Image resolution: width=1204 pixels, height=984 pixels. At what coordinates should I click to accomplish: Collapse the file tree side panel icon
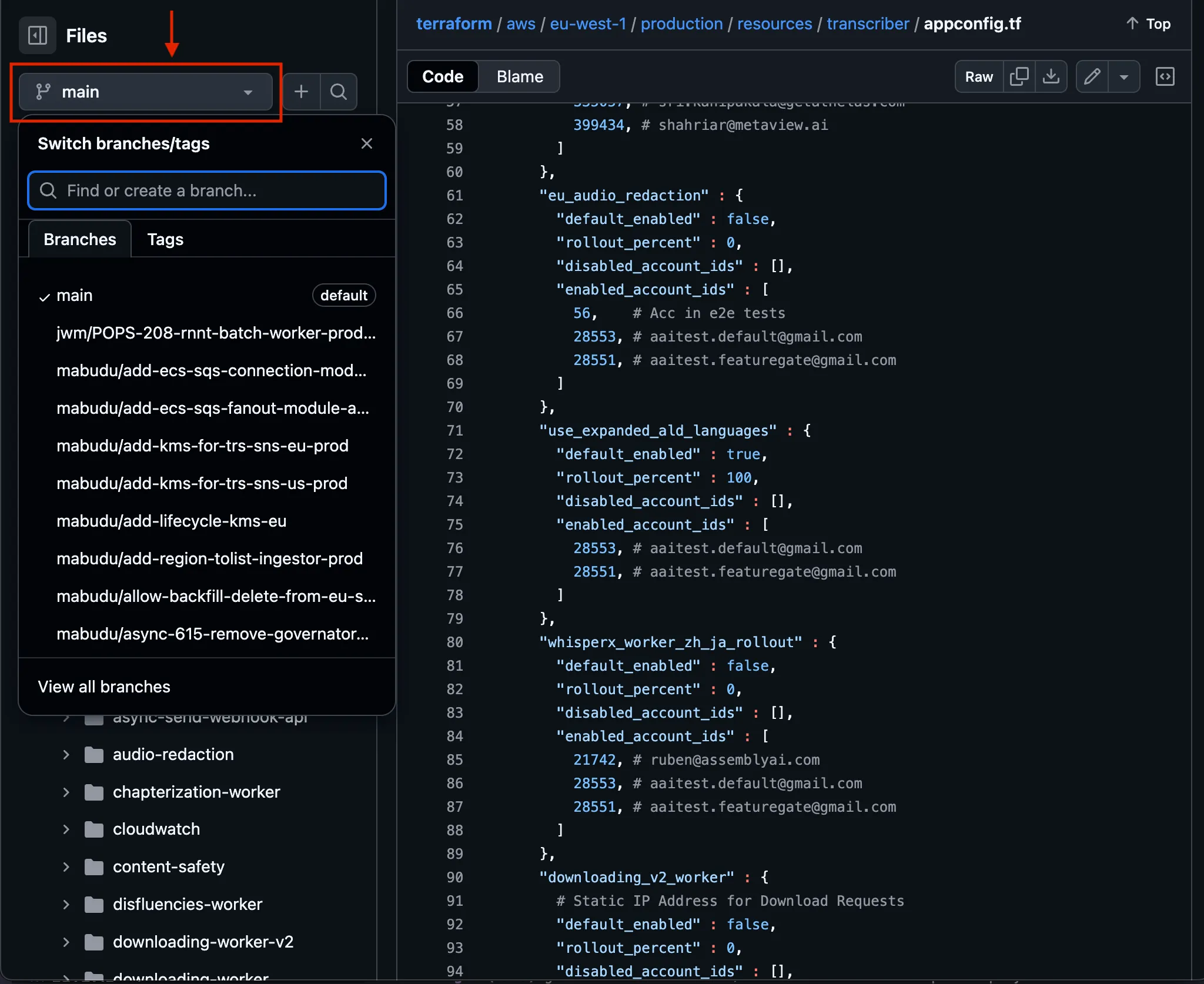coord(38,35)
